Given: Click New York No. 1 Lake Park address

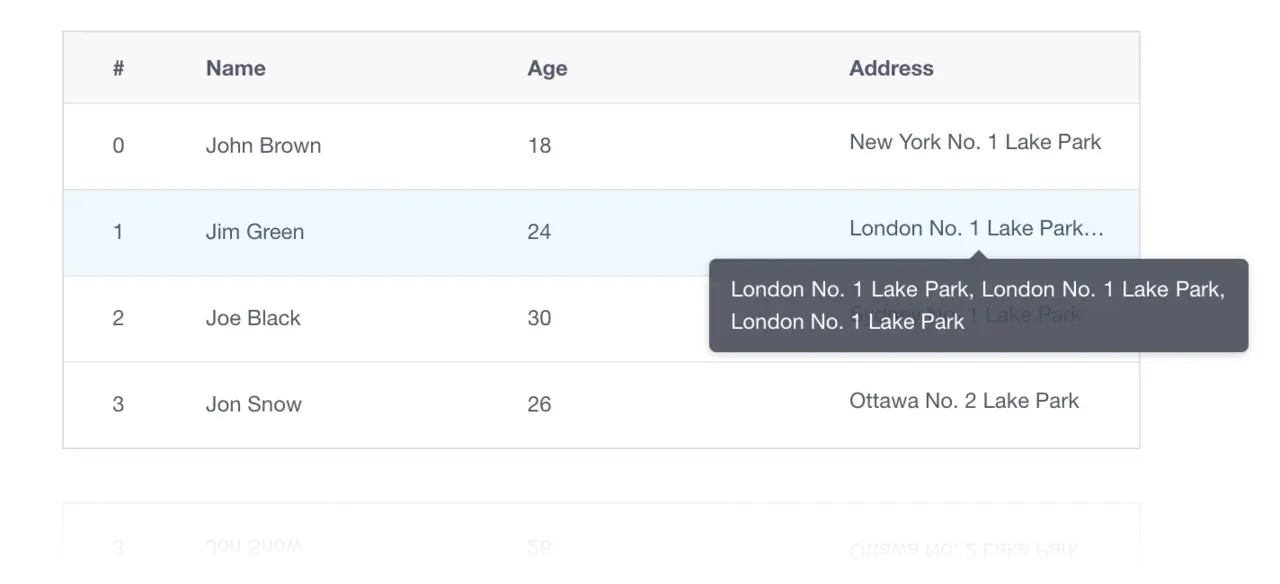Looking at the screenshot, I should (975, 142).
